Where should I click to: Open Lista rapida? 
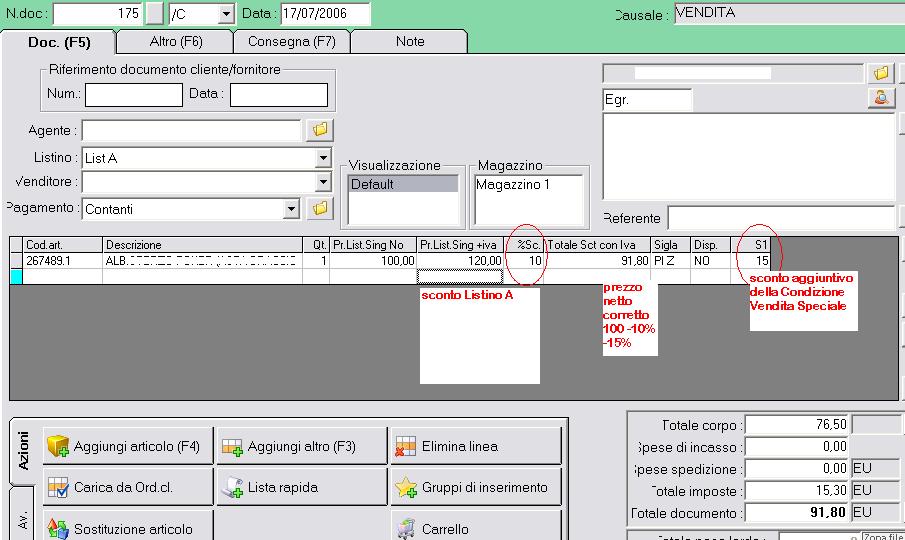[x=302, y=487]
